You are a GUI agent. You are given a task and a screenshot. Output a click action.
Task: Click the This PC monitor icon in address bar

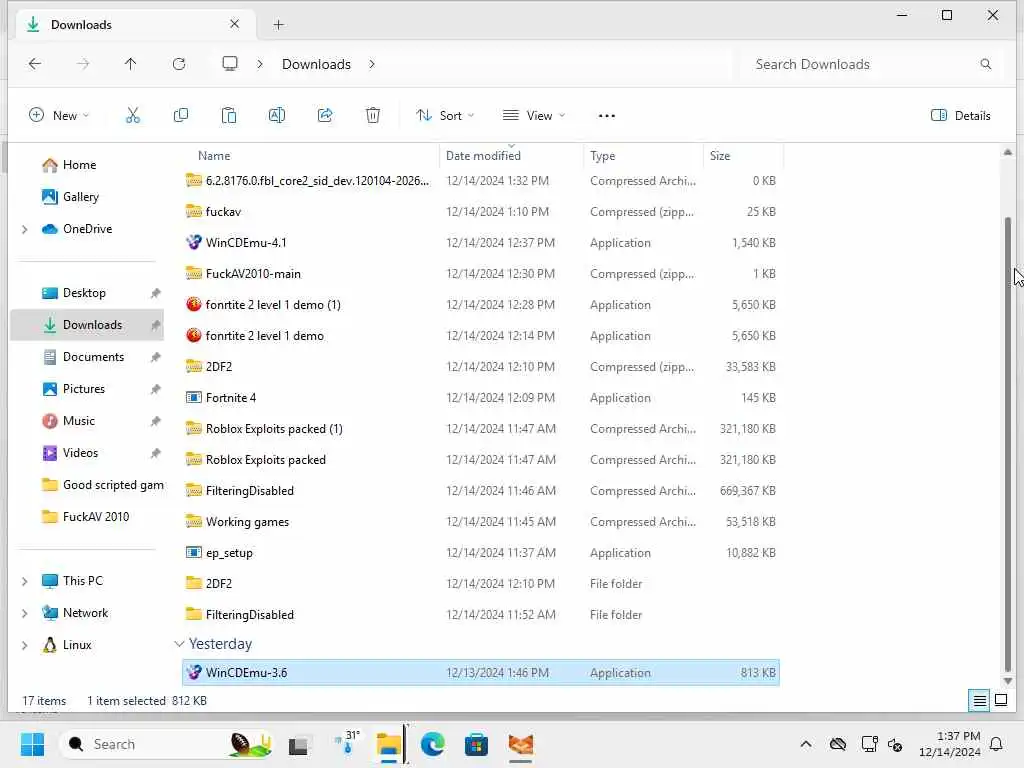tap(230, 63)
